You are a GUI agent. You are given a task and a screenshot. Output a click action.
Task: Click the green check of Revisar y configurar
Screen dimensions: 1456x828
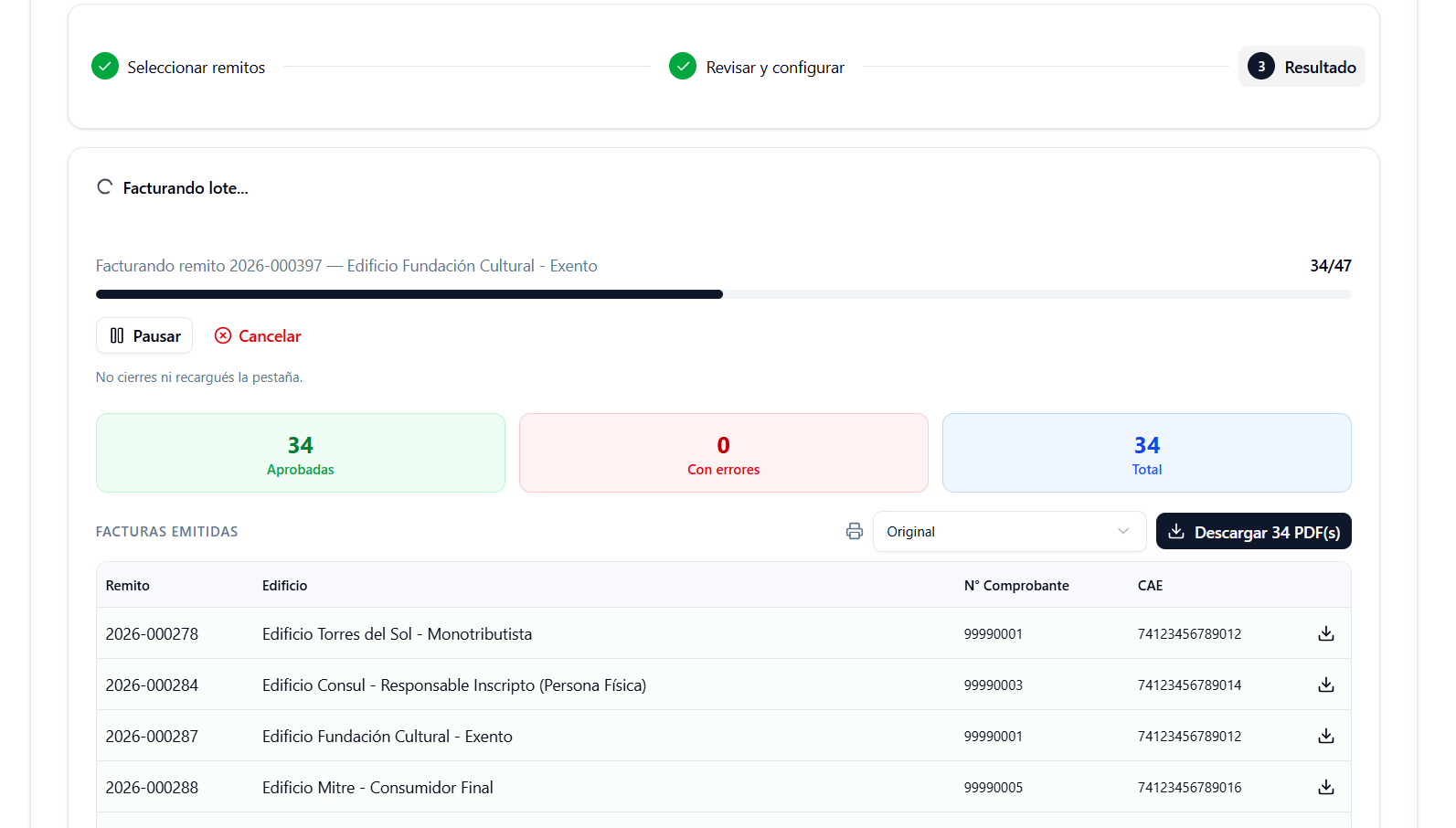click(x=683, y=66)
